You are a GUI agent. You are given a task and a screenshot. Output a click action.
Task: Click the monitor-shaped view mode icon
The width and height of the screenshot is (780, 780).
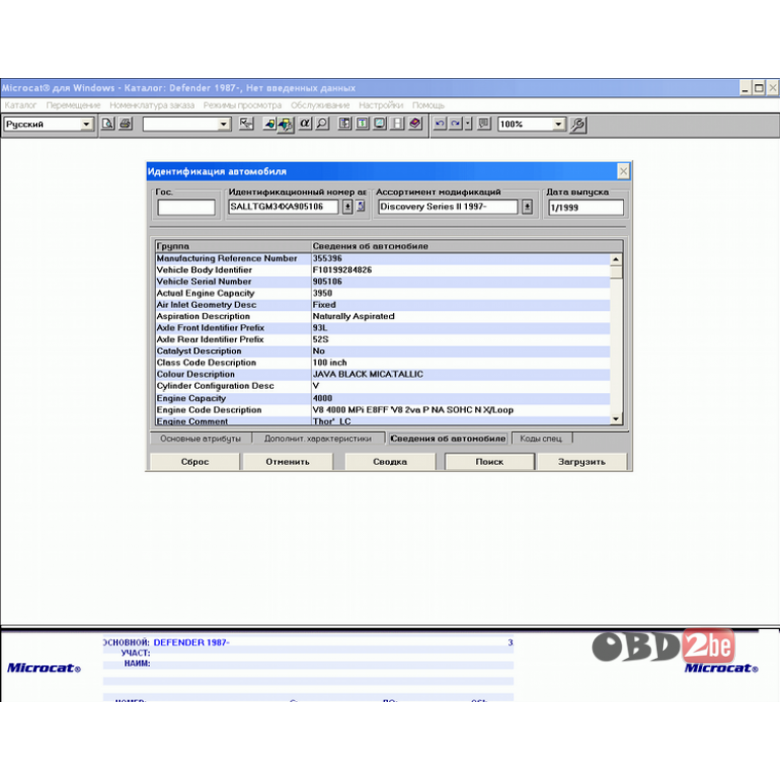pyautogui.click(x=380, y=124)
